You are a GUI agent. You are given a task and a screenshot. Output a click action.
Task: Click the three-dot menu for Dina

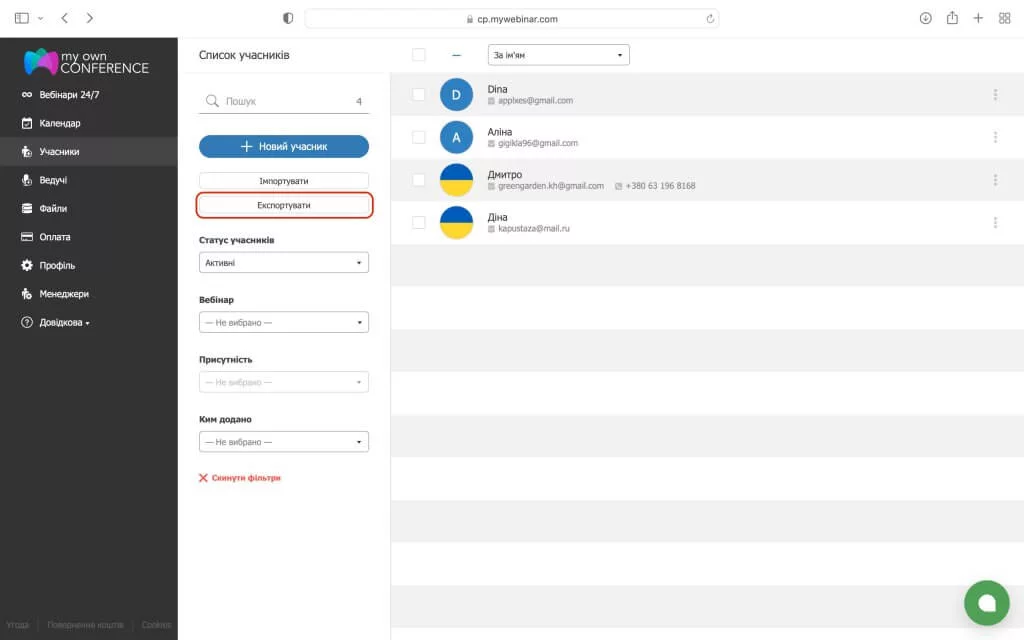pyautogui.click(x=995, y=95)
